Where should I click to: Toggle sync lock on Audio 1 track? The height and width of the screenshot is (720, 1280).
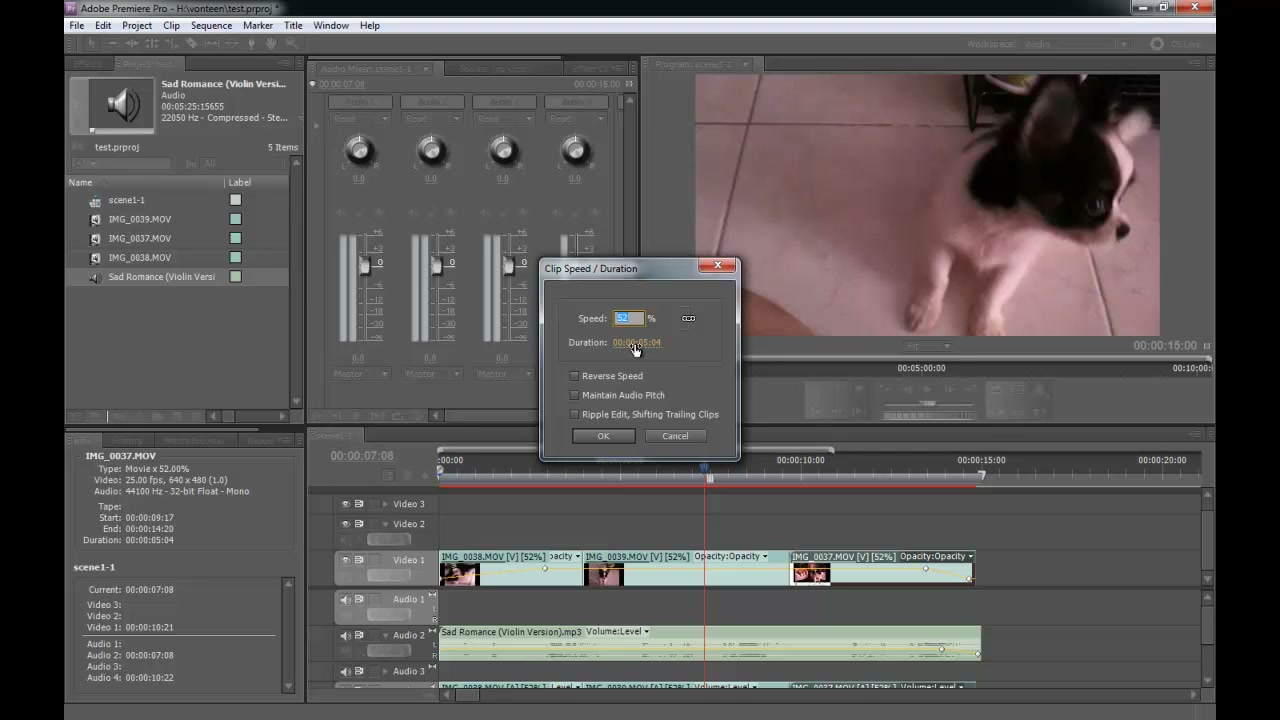(x=359, y=600)
